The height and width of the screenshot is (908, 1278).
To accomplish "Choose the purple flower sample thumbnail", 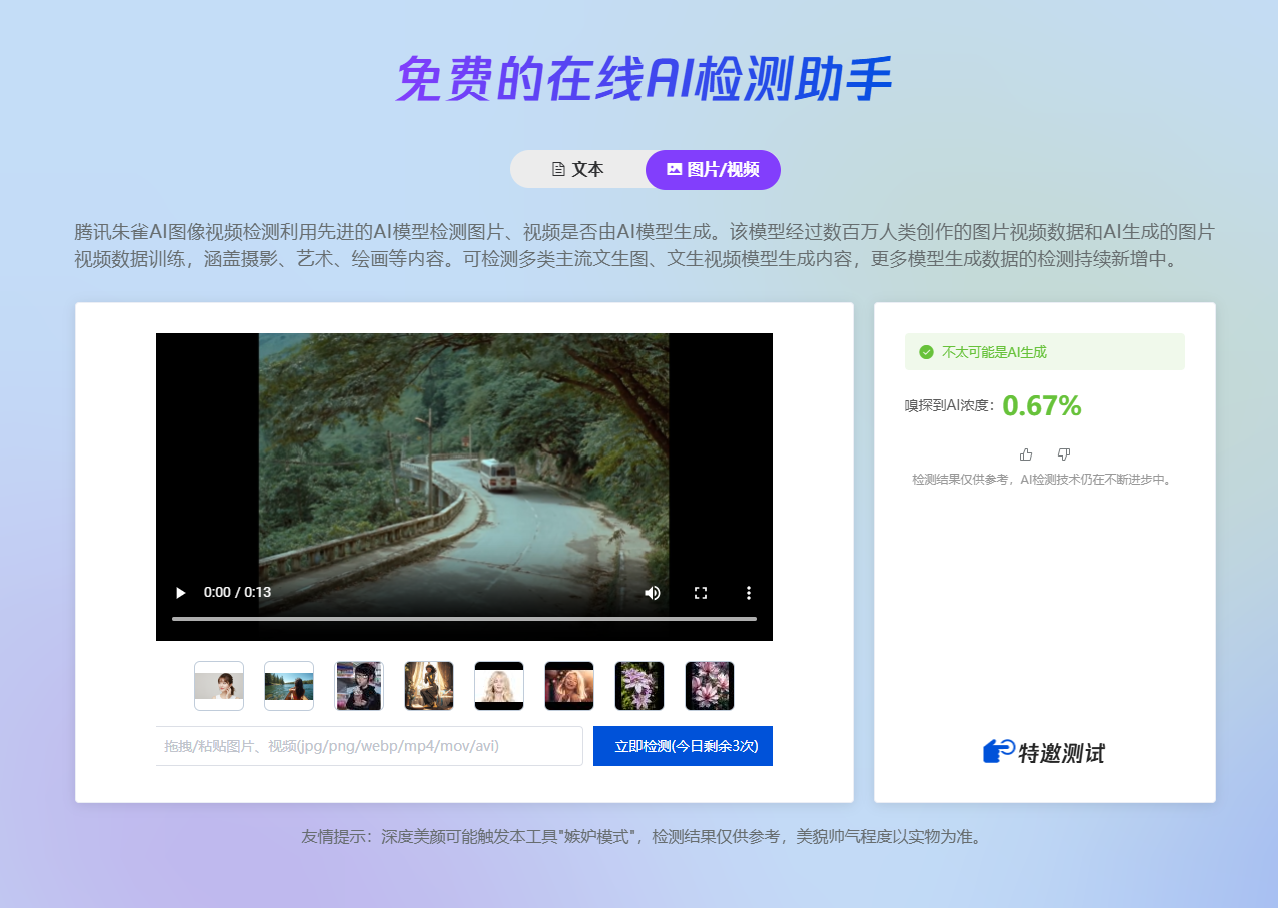I will [639, 686].
